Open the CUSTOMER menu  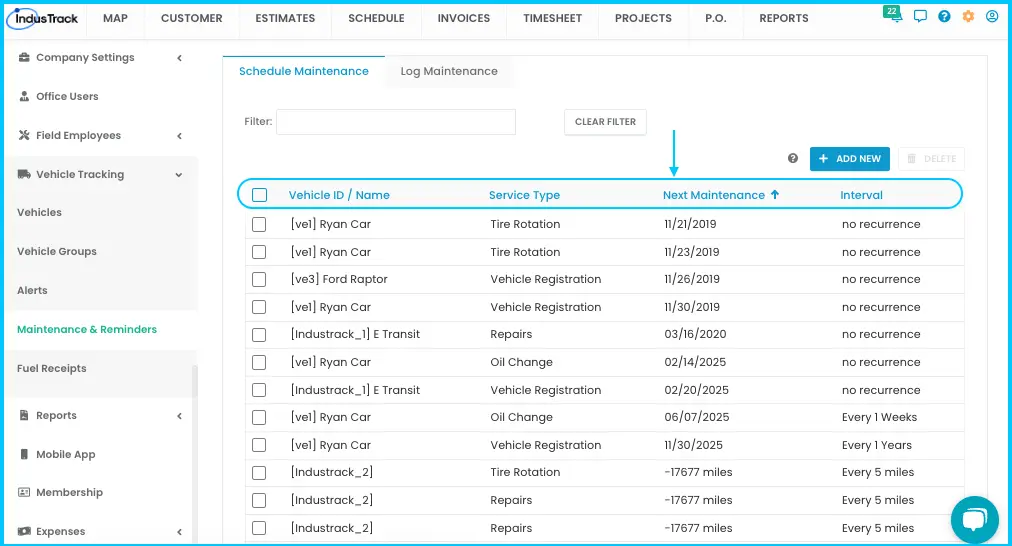pyautogui.click(x=192, y=18)
